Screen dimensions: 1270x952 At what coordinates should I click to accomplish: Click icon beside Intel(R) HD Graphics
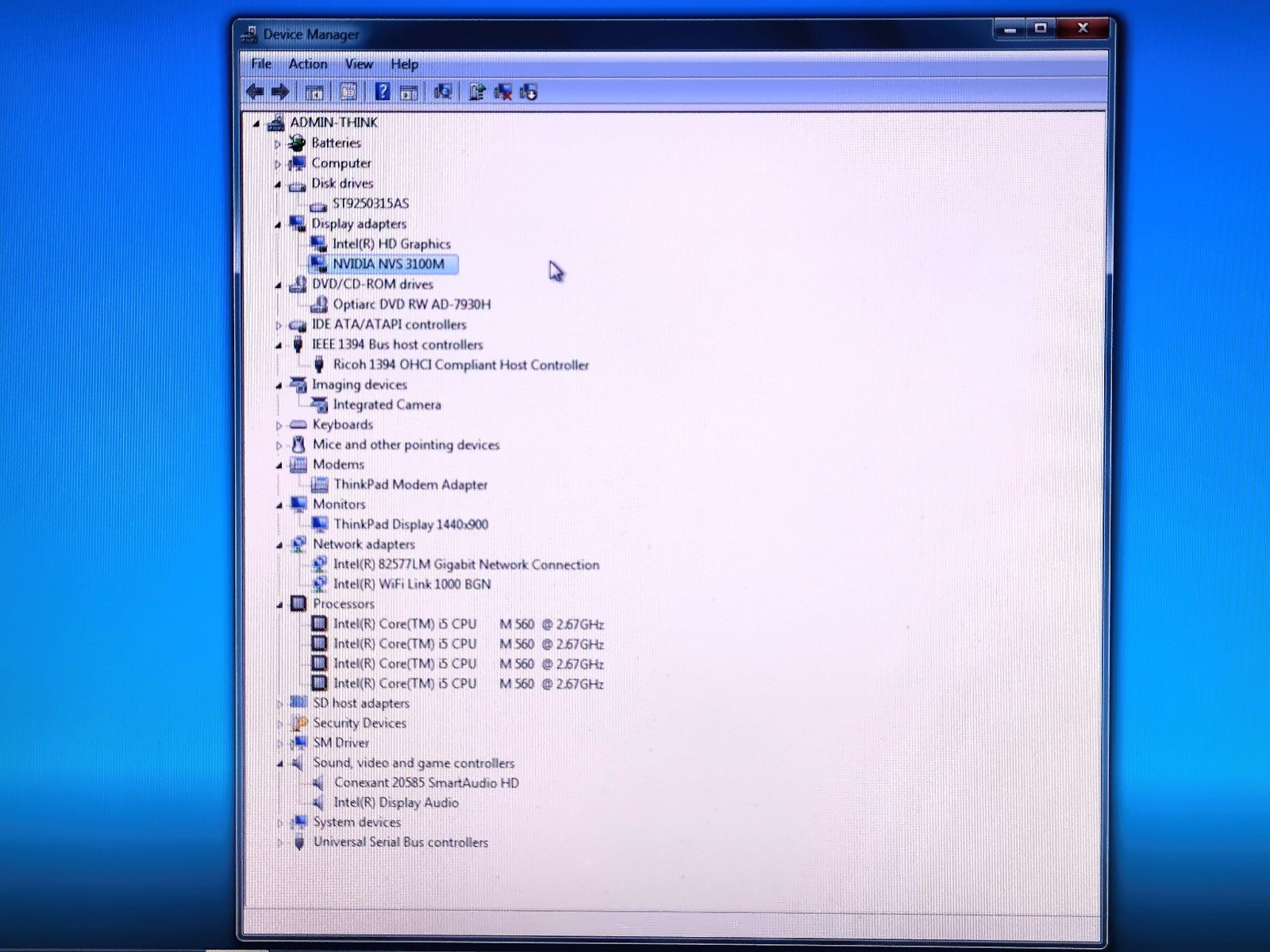(317, 244)
